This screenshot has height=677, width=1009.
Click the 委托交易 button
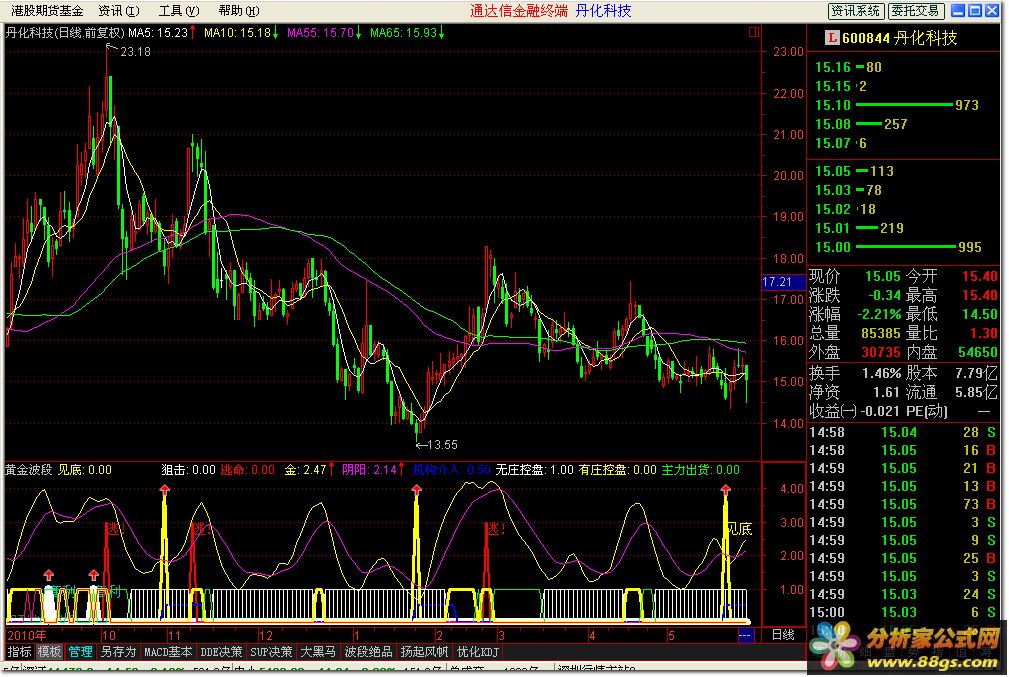[916, 11]
